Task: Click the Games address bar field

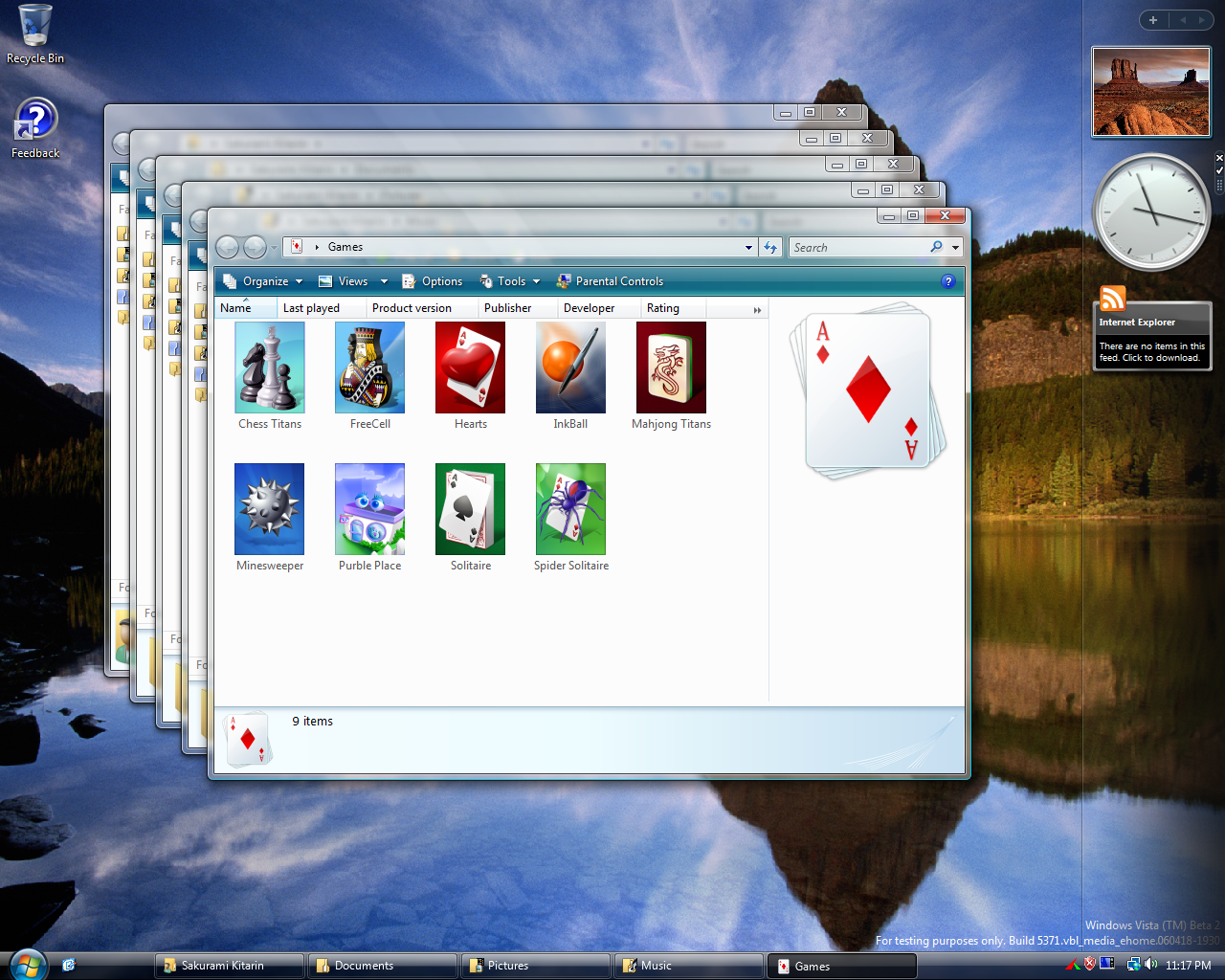Action: pos(522,247)
